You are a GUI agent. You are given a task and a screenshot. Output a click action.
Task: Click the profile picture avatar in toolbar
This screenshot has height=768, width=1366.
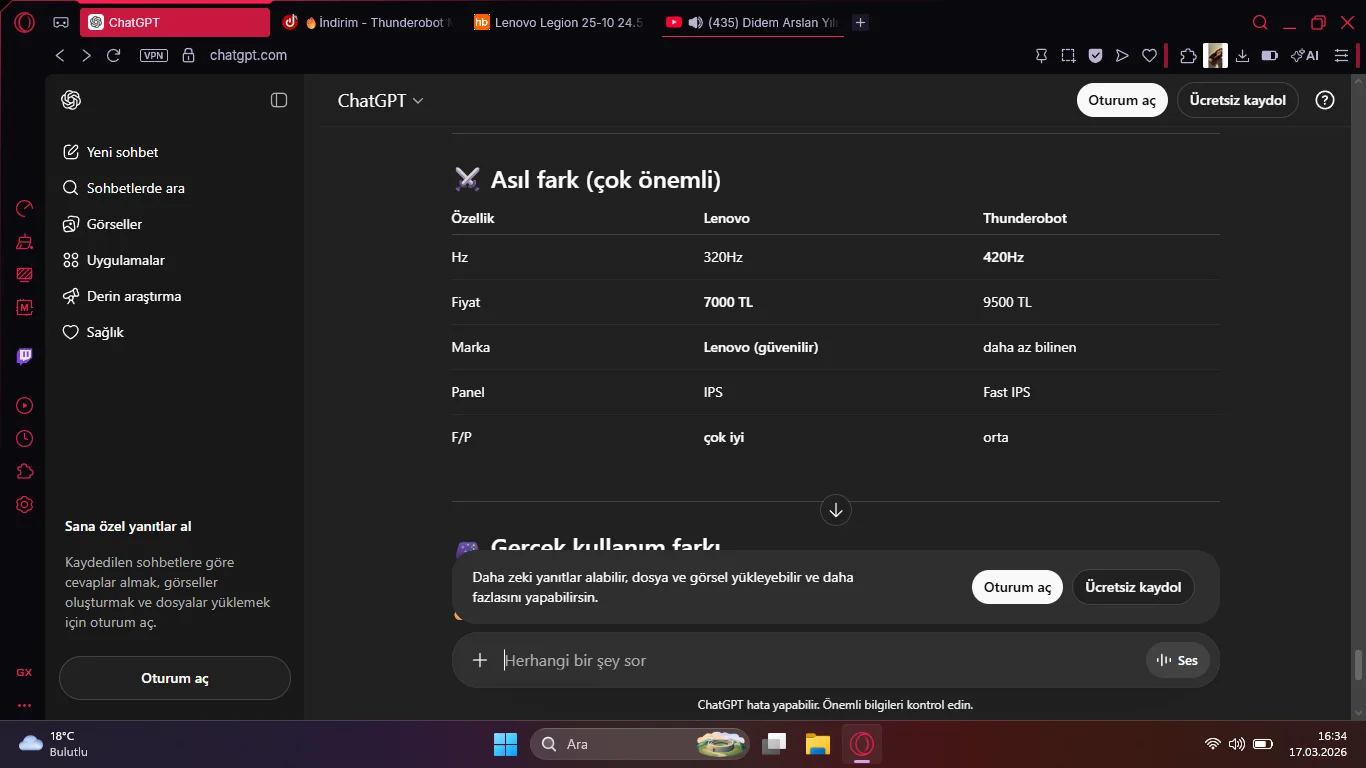(1215, 56)
